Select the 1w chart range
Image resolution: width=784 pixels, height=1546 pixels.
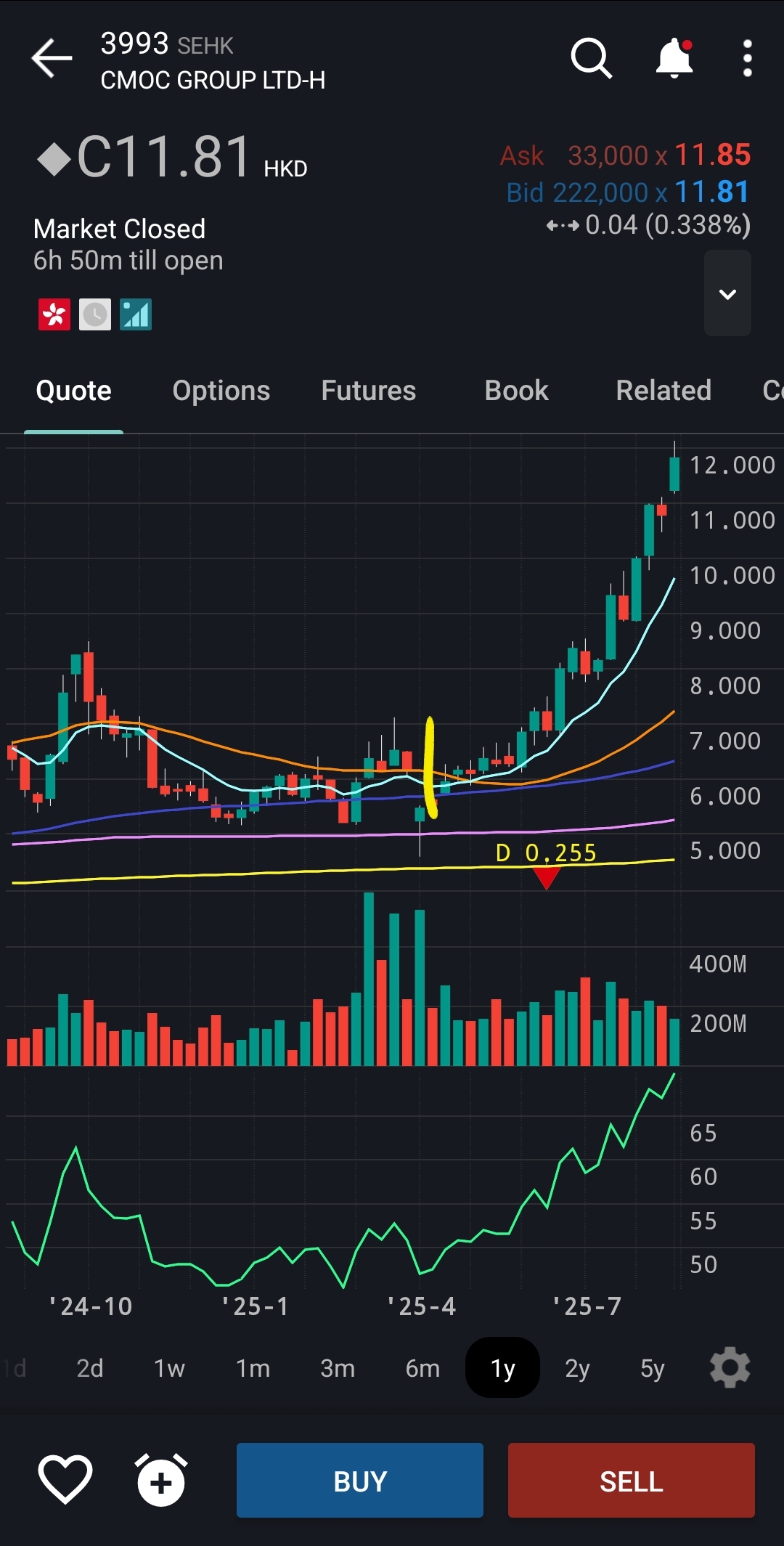point(170,1368)
